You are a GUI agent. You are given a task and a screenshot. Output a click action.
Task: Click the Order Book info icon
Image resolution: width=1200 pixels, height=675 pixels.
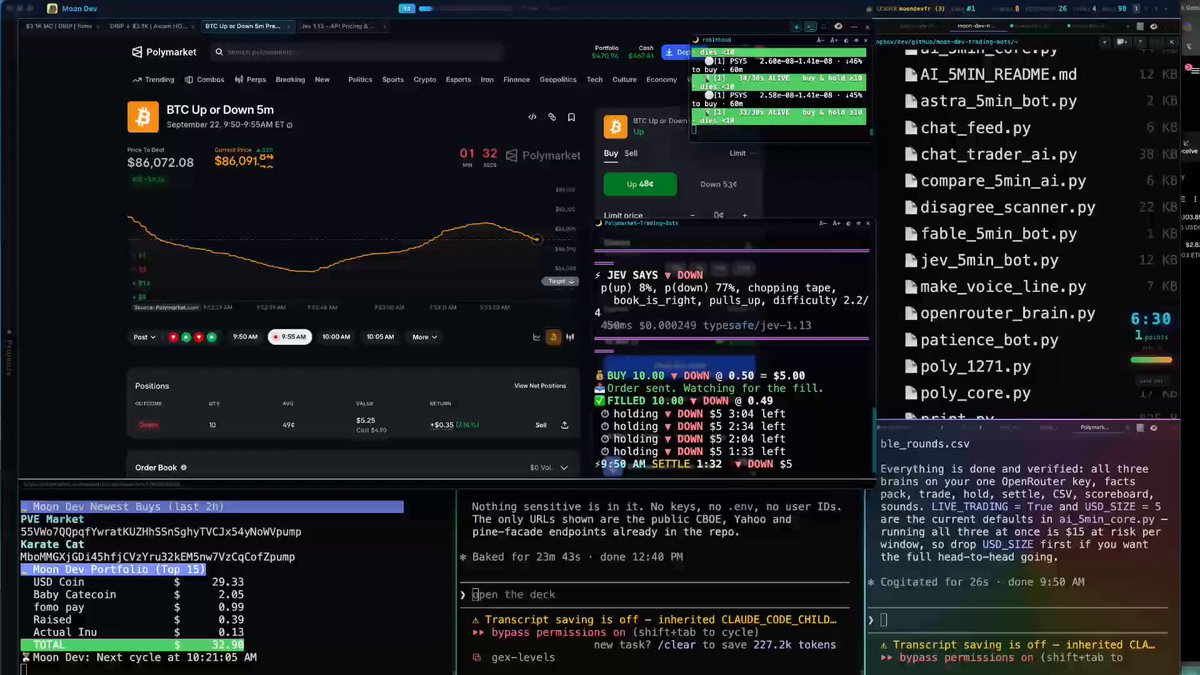click(184, 467)
